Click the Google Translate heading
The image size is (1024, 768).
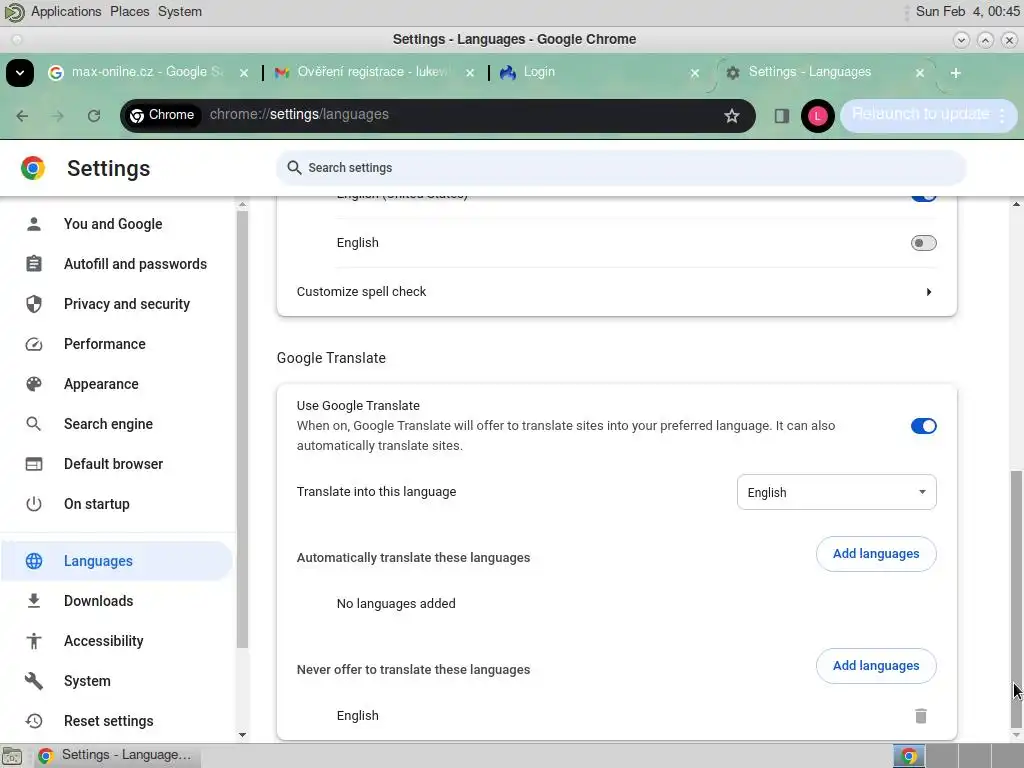331,358
